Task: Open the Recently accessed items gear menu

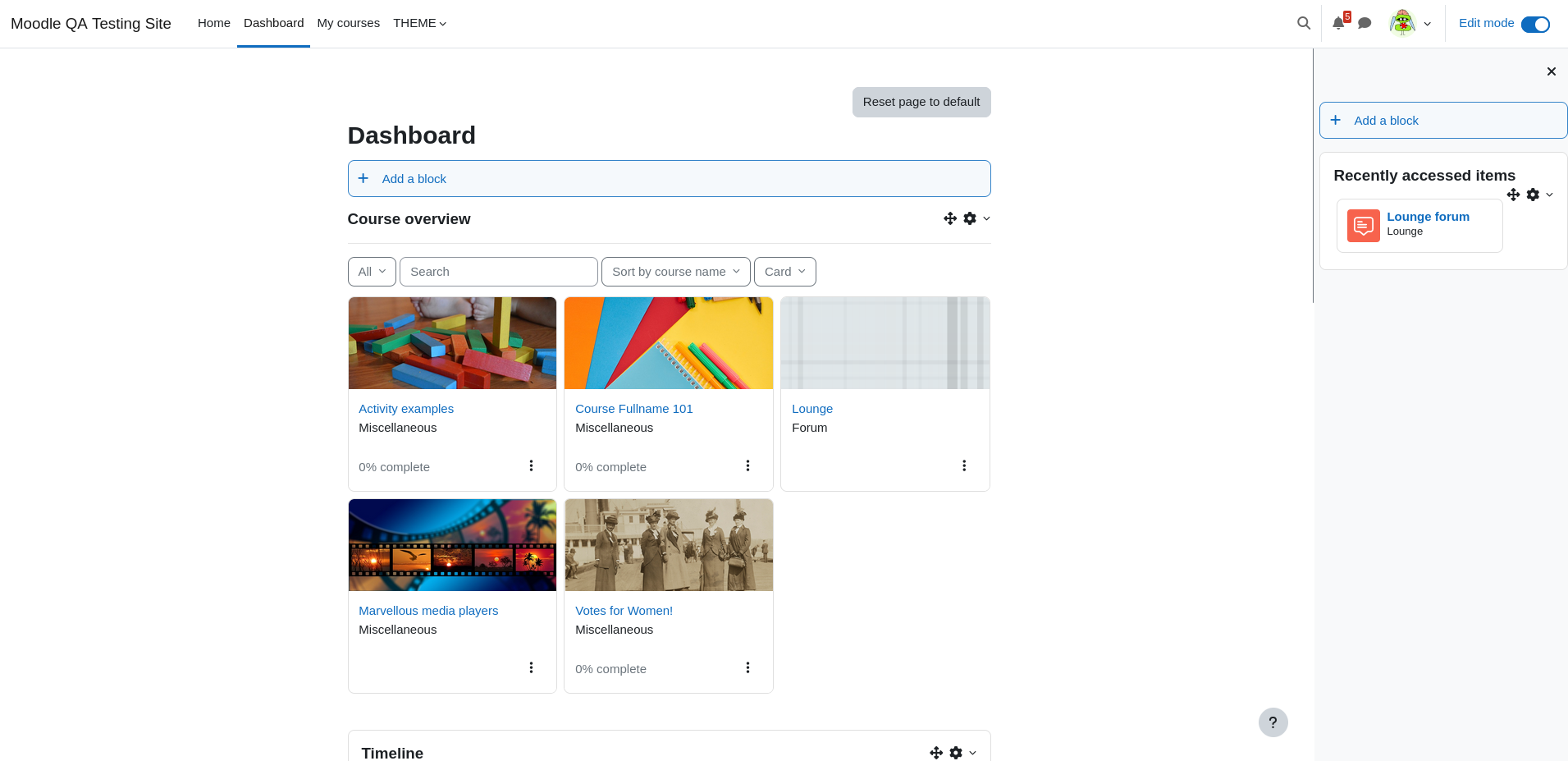Action: (x=1533, y=195)
